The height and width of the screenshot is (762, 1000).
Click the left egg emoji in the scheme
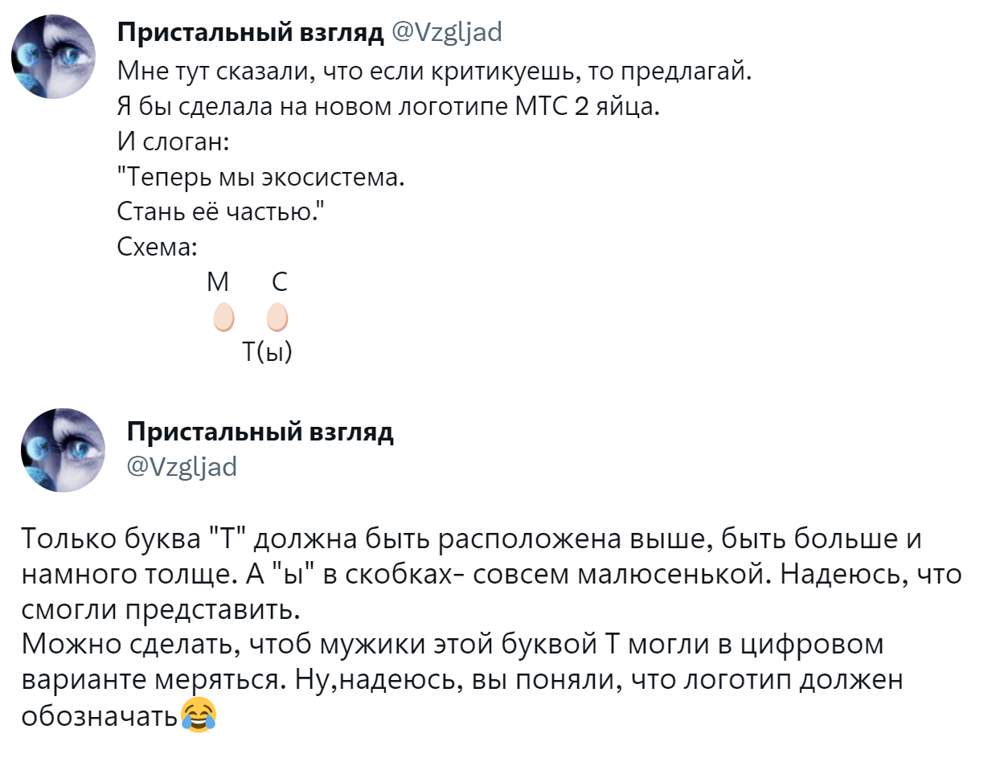click(x=223, y=319)
